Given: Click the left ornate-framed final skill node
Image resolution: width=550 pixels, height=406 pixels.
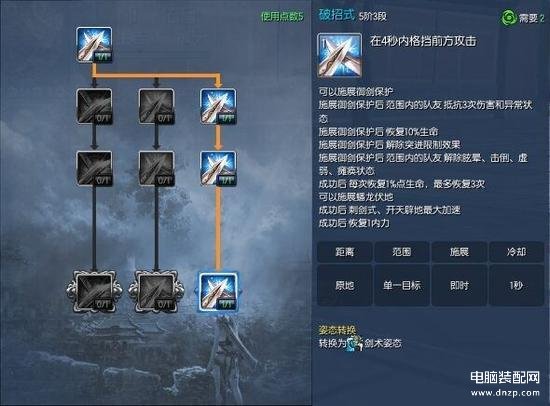Looking at the screenshot, I should pyautogui.click(x=94, y=292).
